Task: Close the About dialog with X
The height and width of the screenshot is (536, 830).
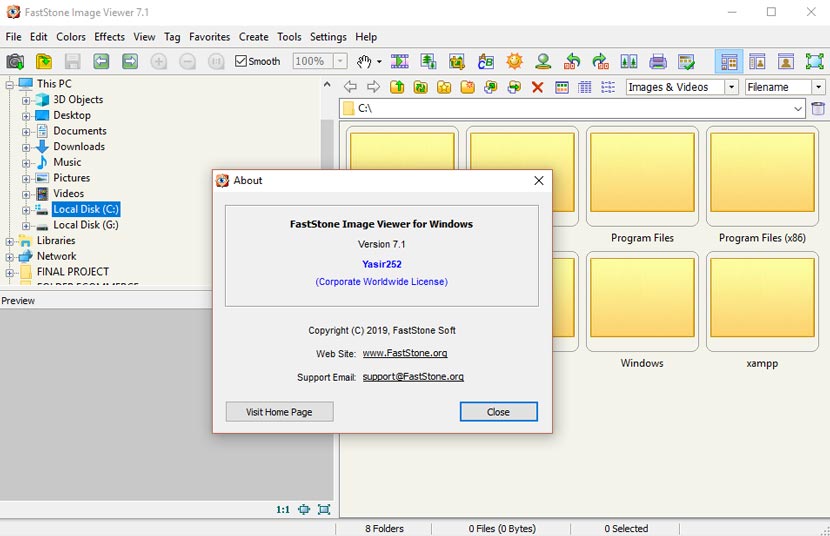Action: click(539, 180)
